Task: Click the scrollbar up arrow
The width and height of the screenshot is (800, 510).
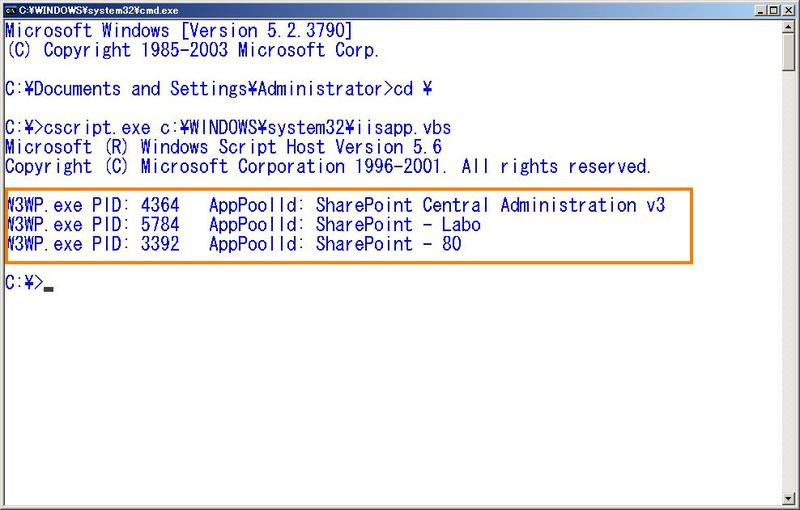Action: [x=789, y=27]
